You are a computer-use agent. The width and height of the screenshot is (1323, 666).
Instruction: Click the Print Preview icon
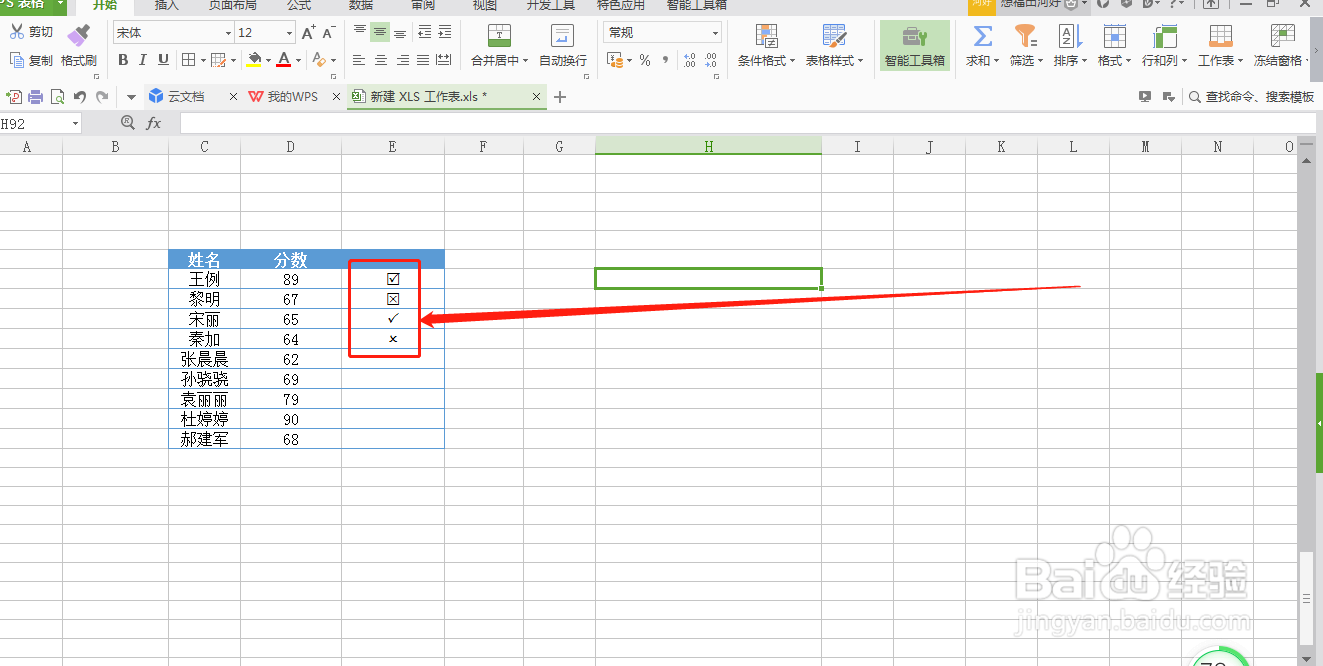pyautogui.click(x=57, y=97)
